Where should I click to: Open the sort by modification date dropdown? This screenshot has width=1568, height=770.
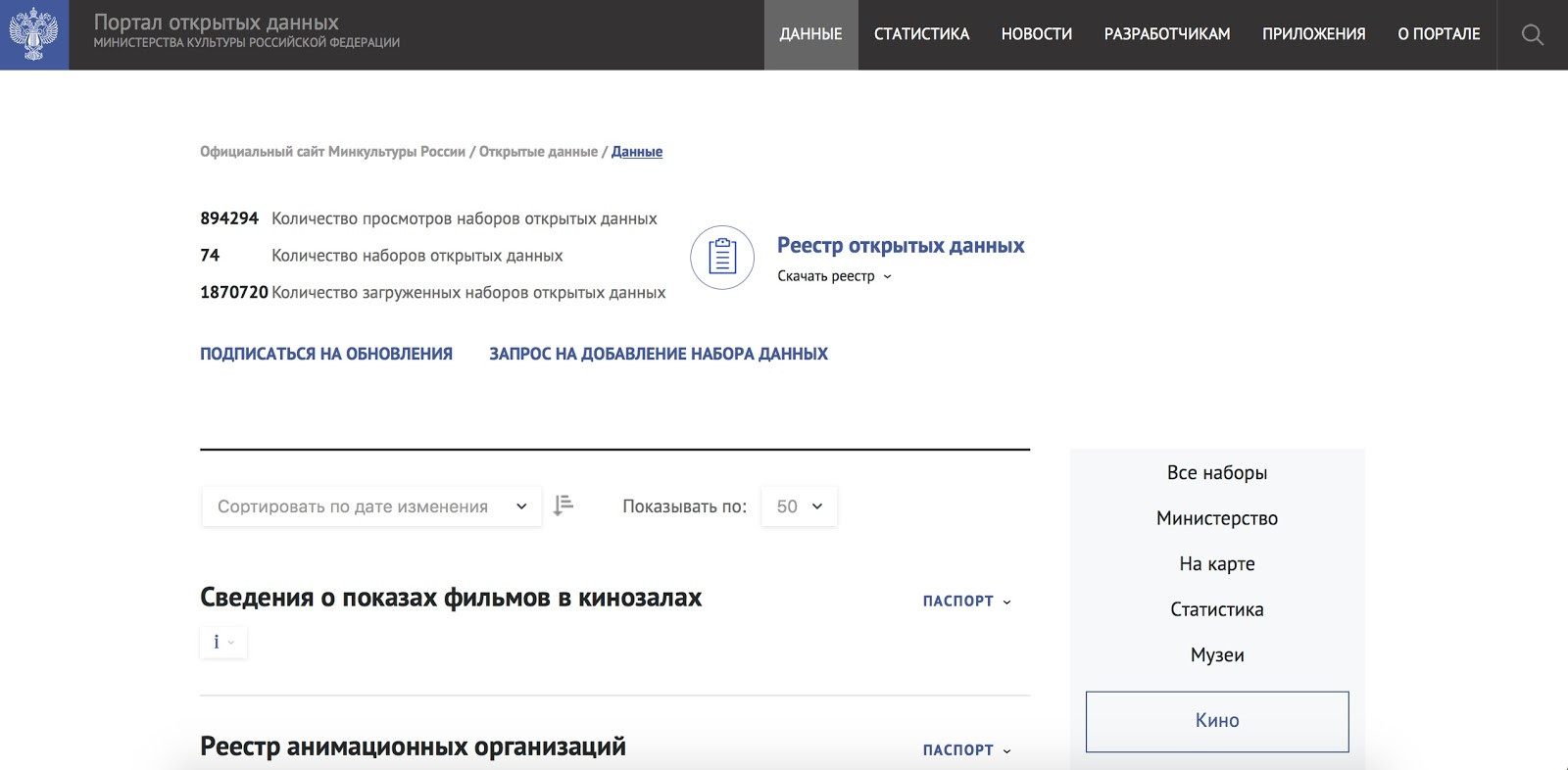tap(371, 506)
